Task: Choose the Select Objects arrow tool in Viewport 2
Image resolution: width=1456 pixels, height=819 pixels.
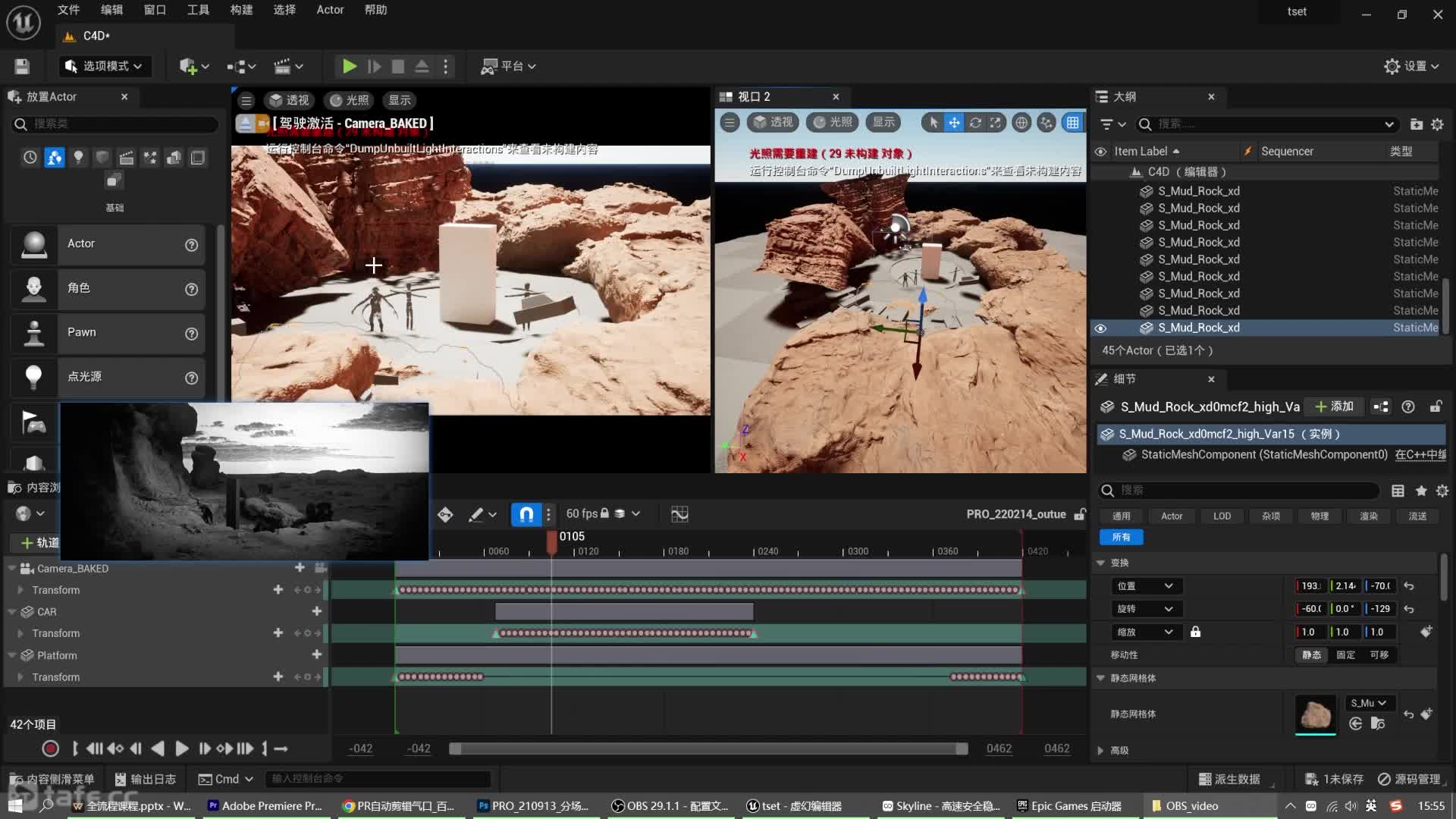Action: pos(934,122)
